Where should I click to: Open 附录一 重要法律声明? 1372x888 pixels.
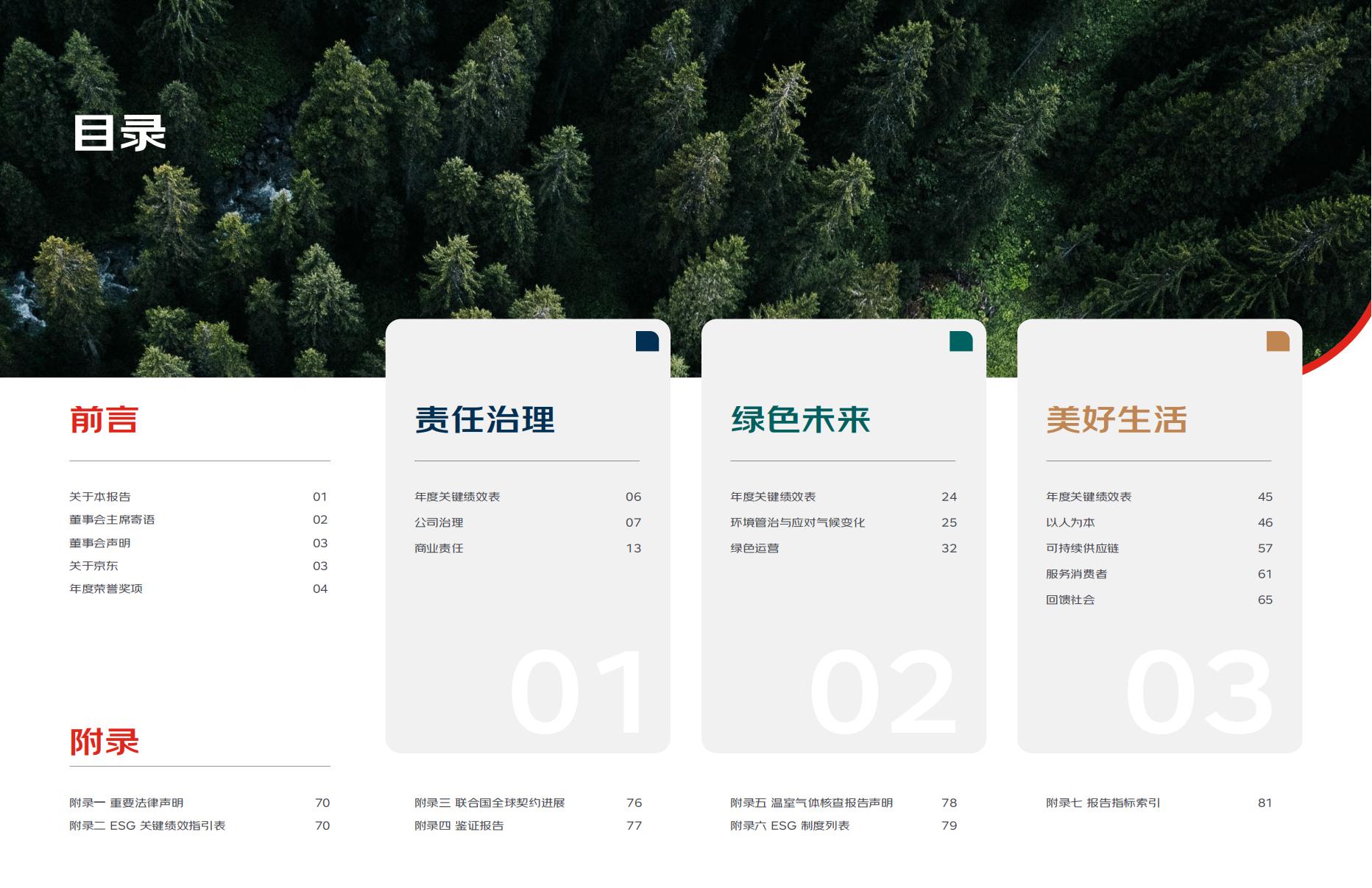(x=127, y=803)
